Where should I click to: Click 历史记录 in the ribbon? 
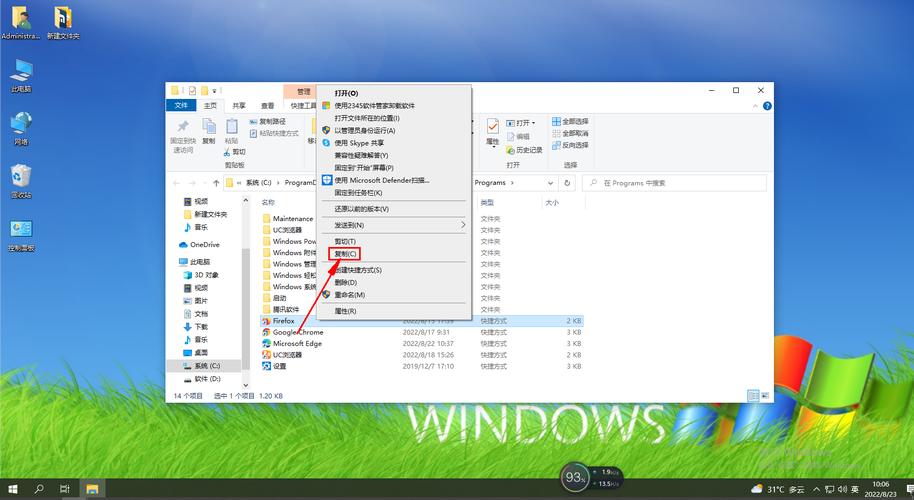pos(524,150)
